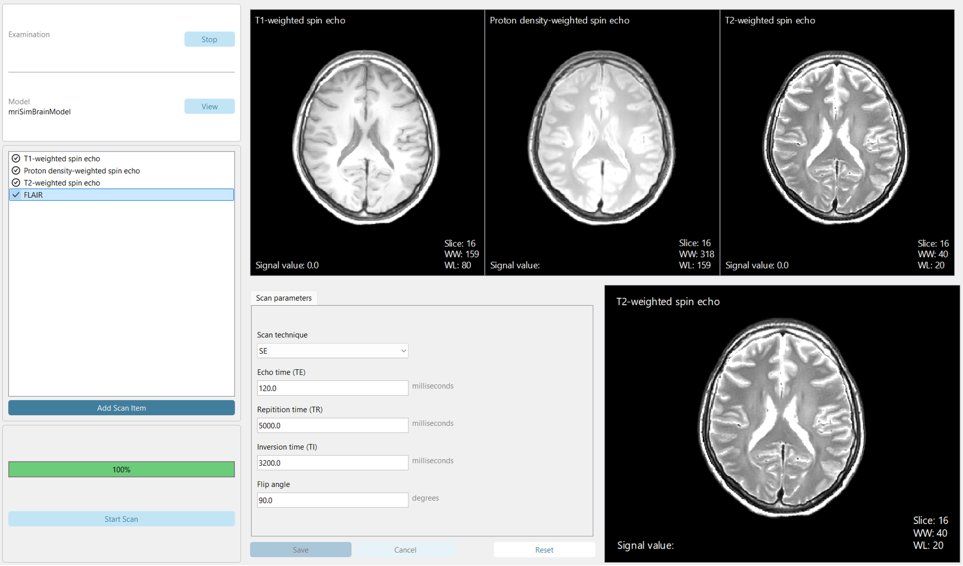Click the T2-weighted spin echo status icon in list

pyautogui.click(x=16, y=183)
